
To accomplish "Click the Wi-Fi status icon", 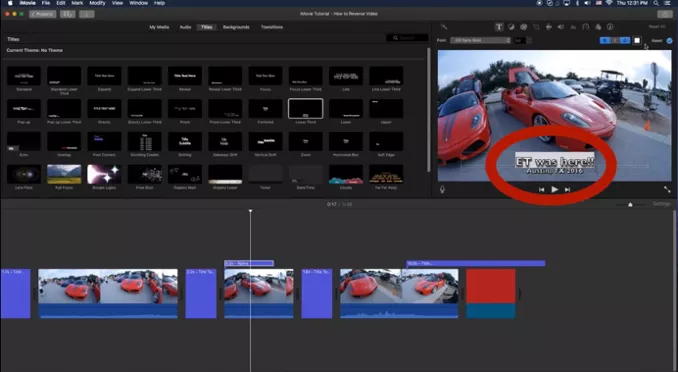I will click(609, 3).
